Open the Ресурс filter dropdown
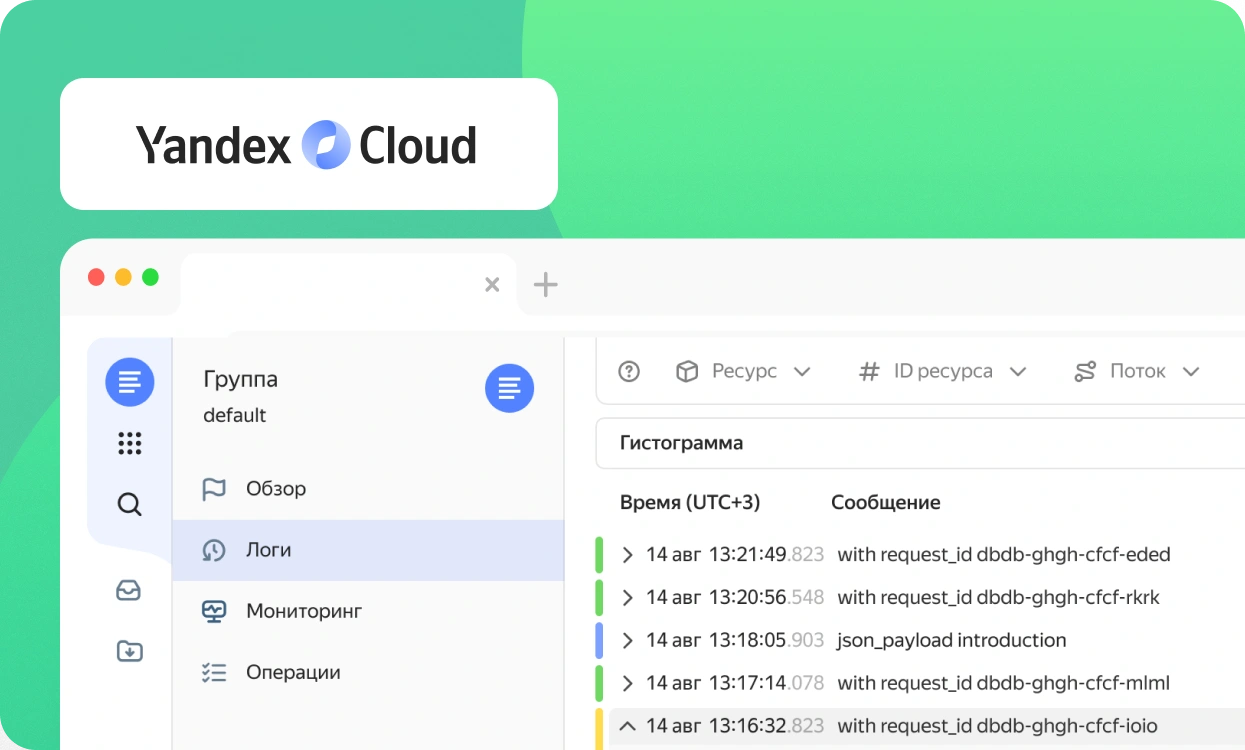 point(743,372)
